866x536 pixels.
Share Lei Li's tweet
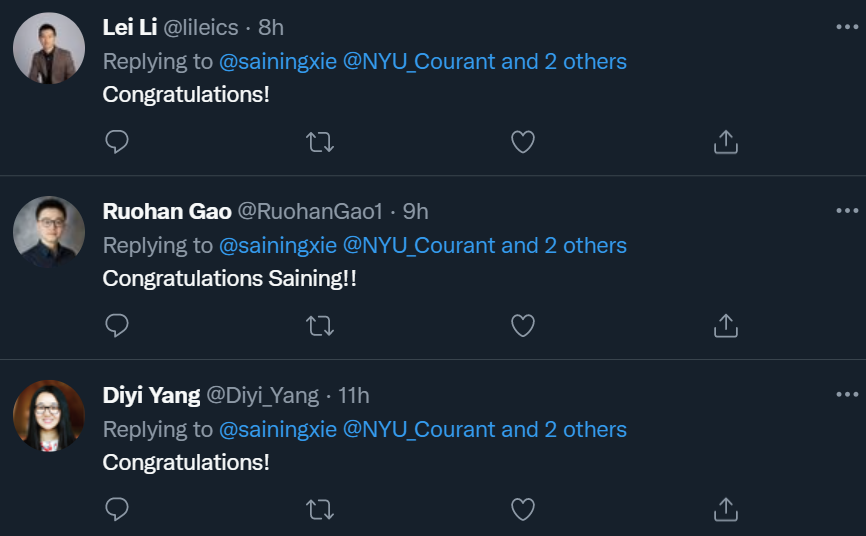coord(725,142)
